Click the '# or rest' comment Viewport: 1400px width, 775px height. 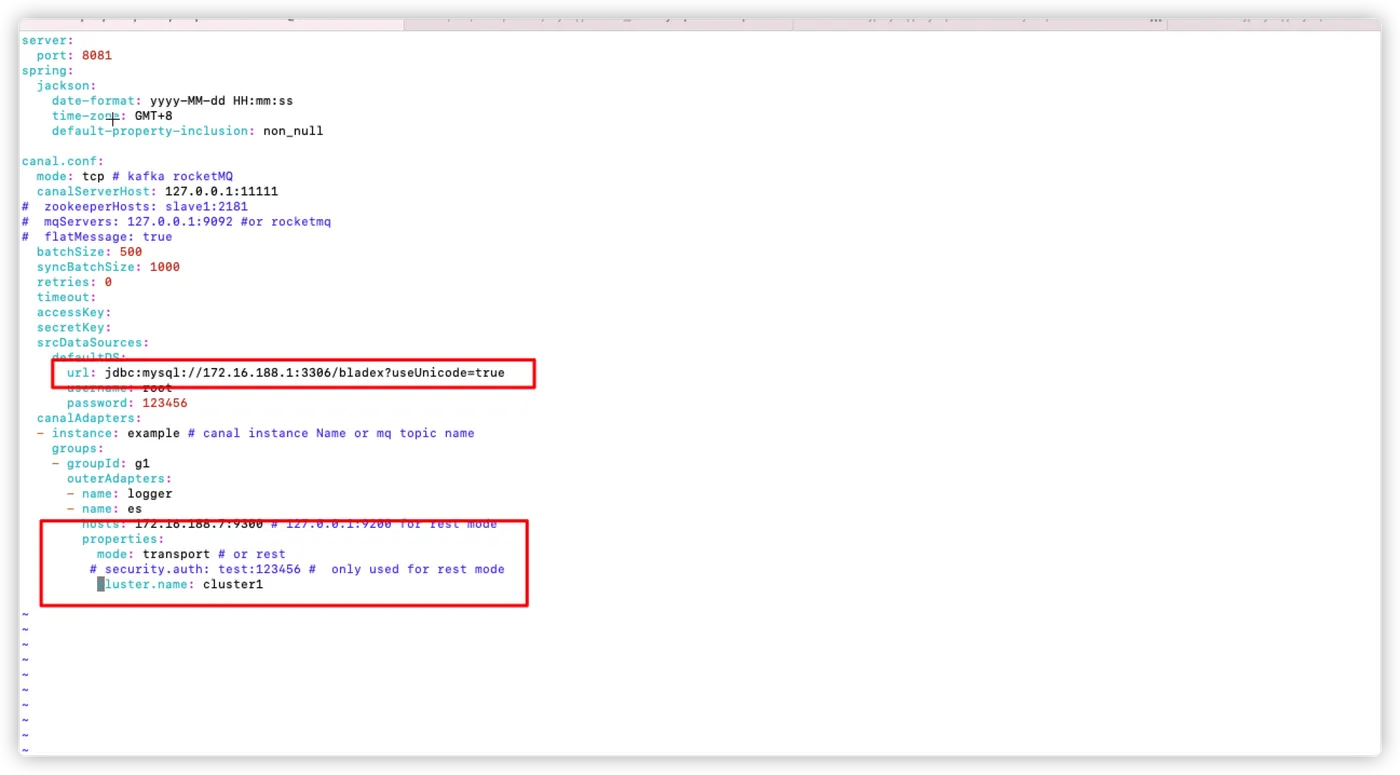(x=251, y=554)
